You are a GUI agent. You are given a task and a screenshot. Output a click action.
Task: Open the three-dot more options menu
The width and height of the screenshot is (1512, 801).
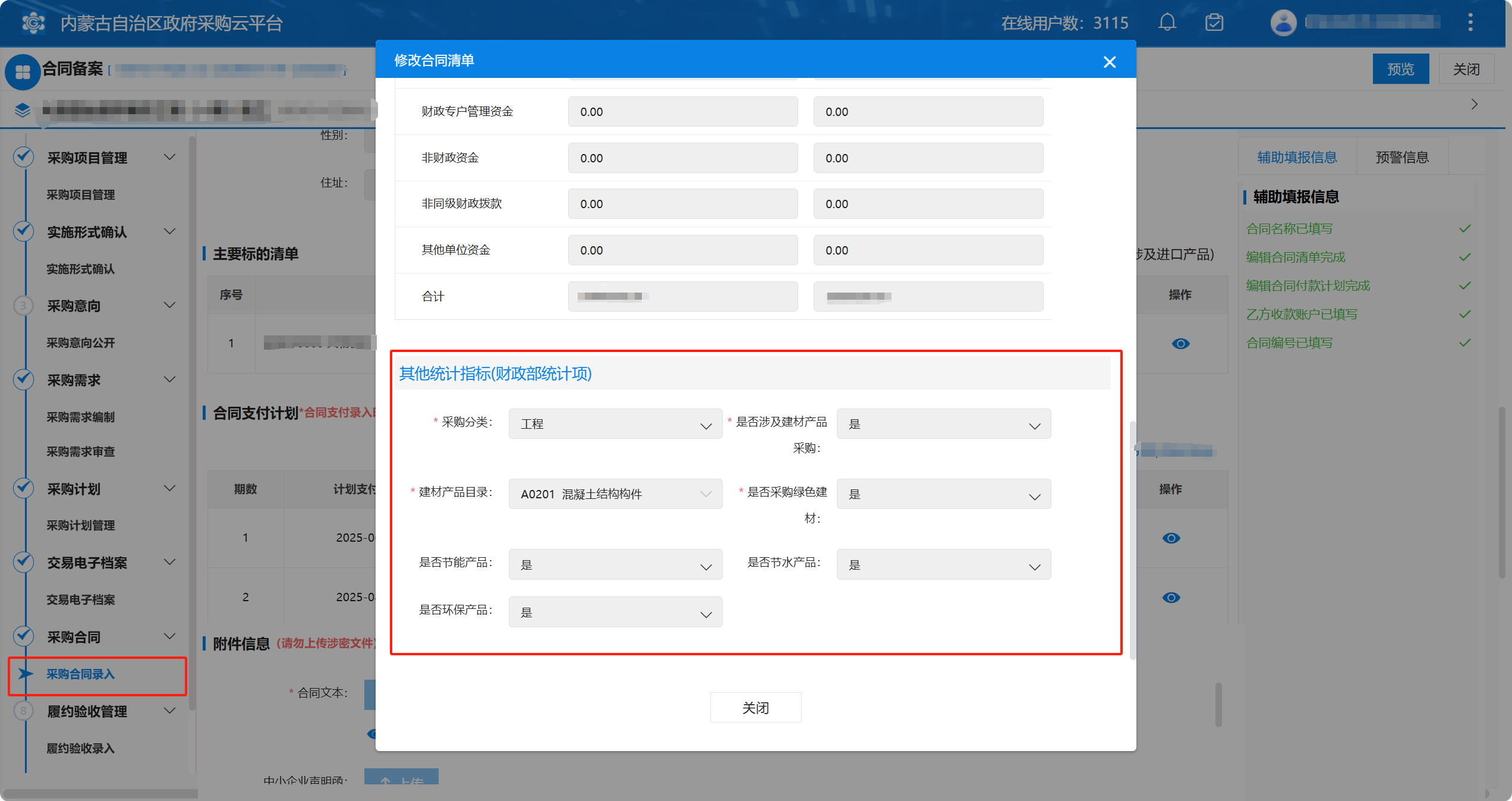click(1470, 23)
